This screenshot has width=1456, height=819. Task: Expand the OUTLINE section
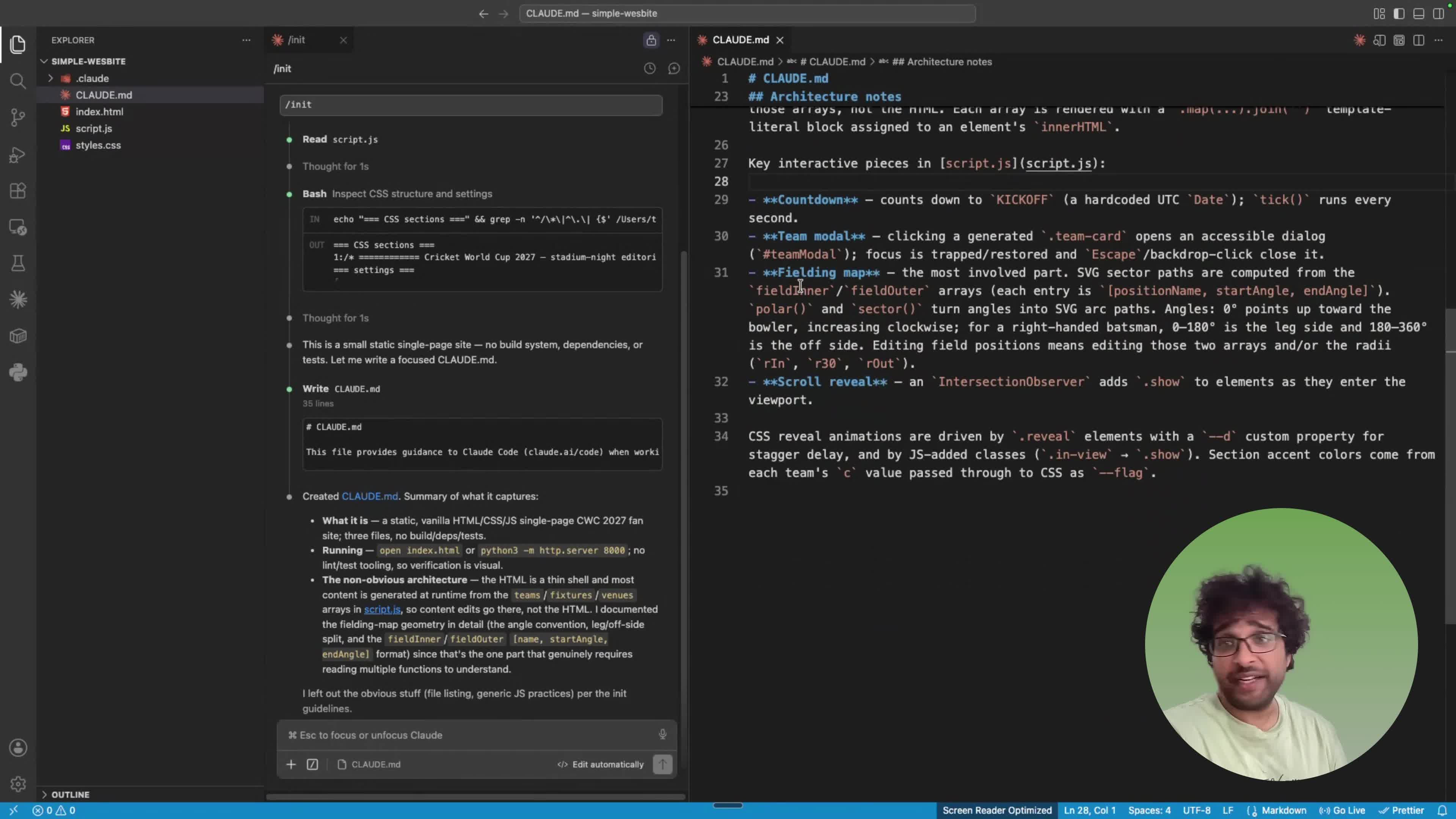70,794
